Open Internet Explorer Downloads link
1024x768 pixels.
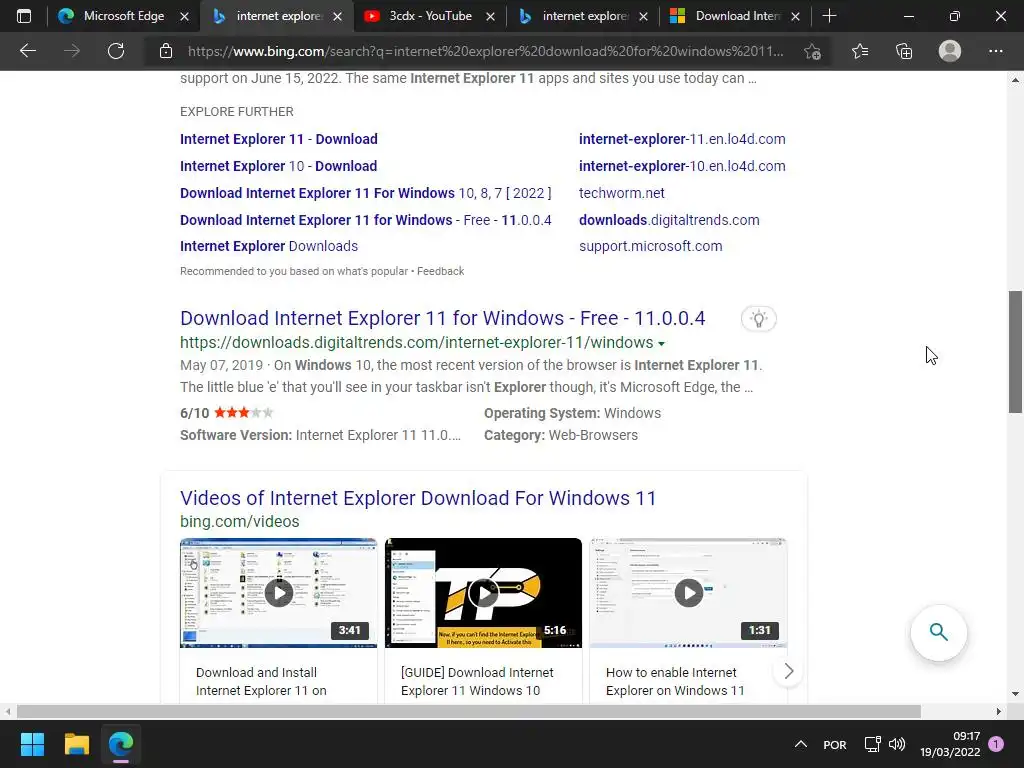tap(269, 246)
